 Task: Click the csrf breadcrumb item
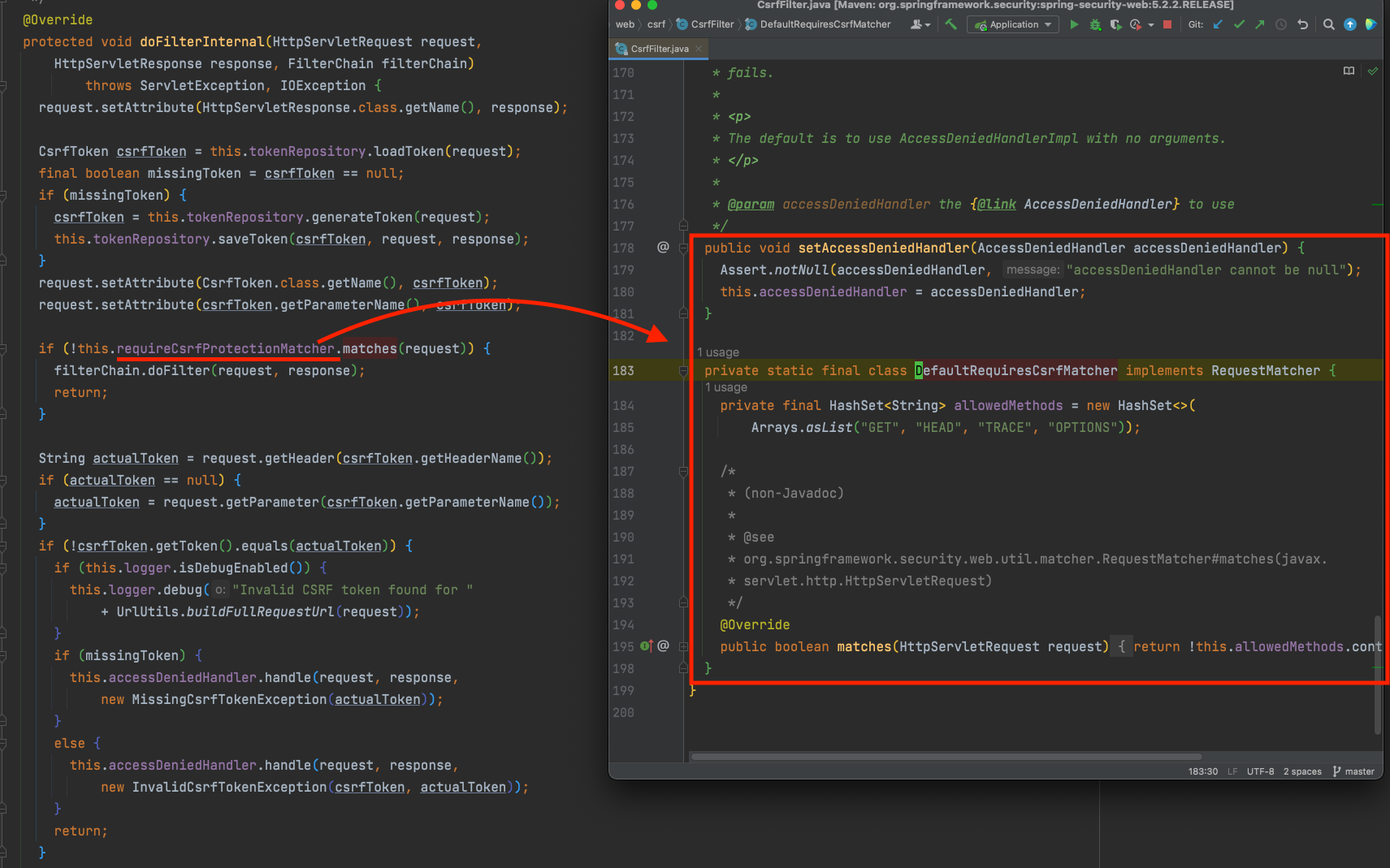coord(656,24)
